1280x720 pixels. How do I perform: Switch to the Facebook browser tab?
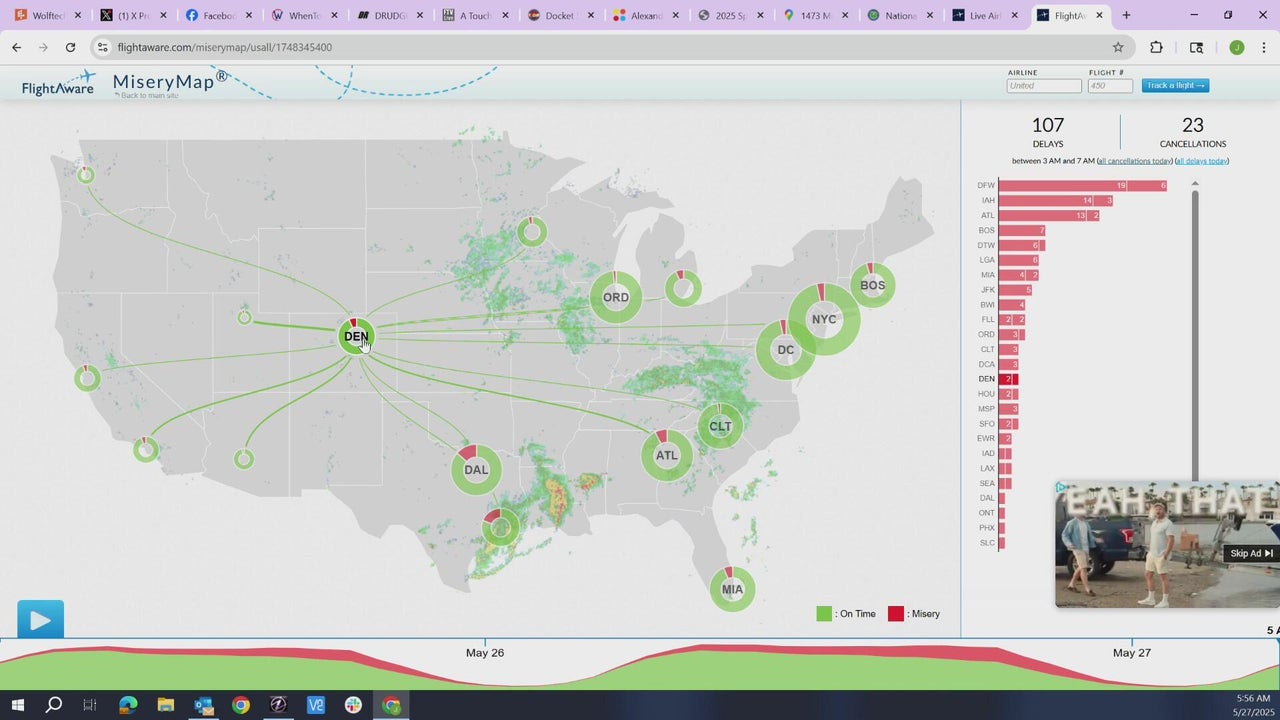(210, 16)
